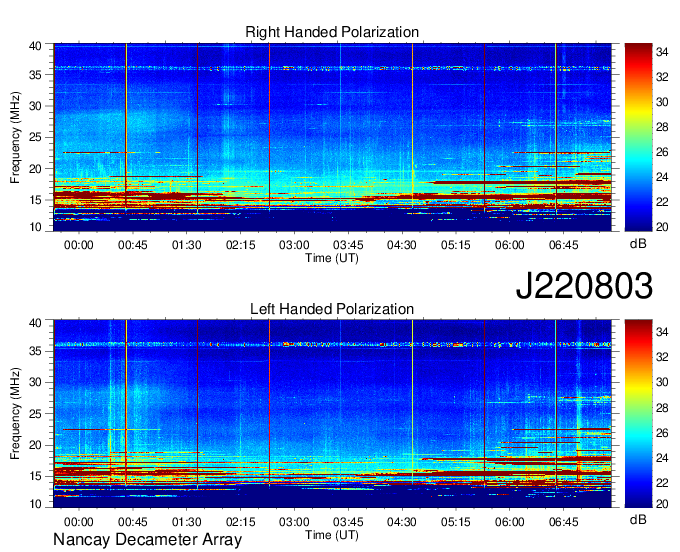This screenshot has height=552, width=680.
Task: Click the 40 MHz tick on the Left Handed plot
Action: pyautogui.click(x=35, y=323)
